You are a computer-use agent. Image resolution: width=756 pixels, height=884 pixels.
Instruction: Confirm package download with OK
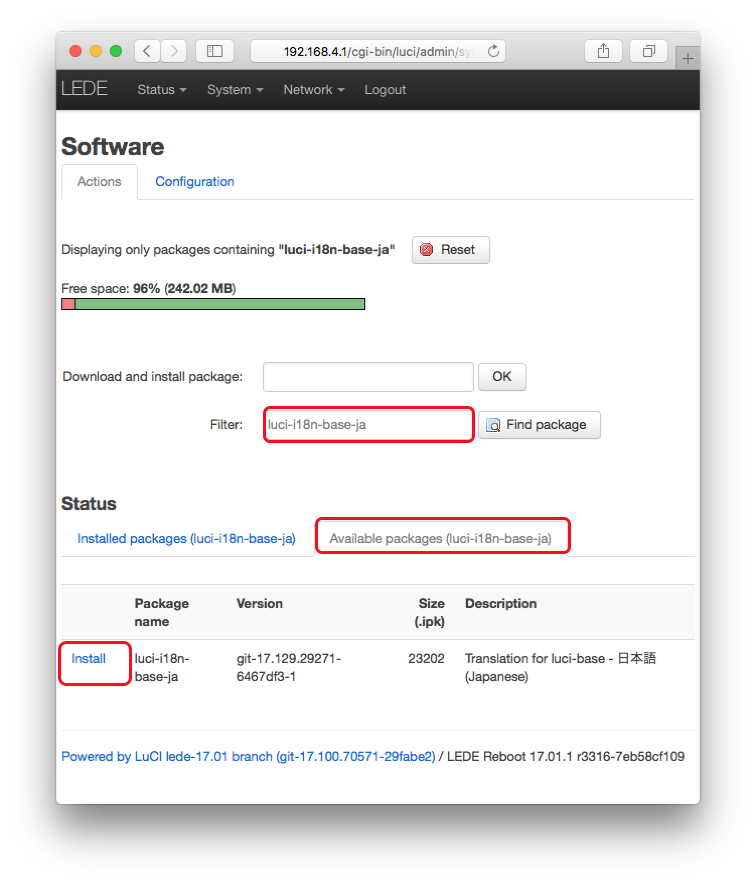pyautogui.click(x=502, y=377)
